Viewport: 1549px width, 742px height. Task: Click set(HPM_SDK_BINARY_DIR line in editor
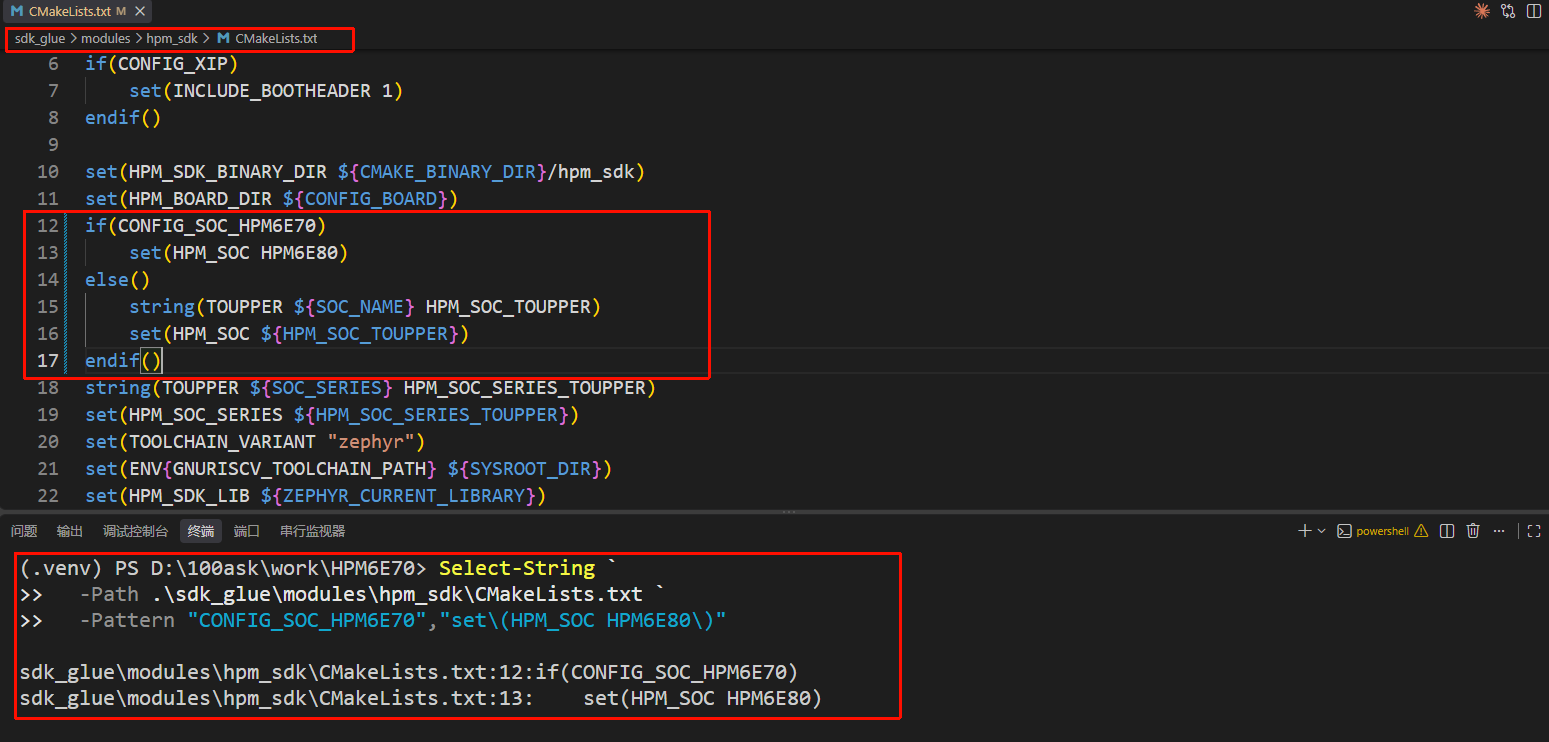(365, 171)
